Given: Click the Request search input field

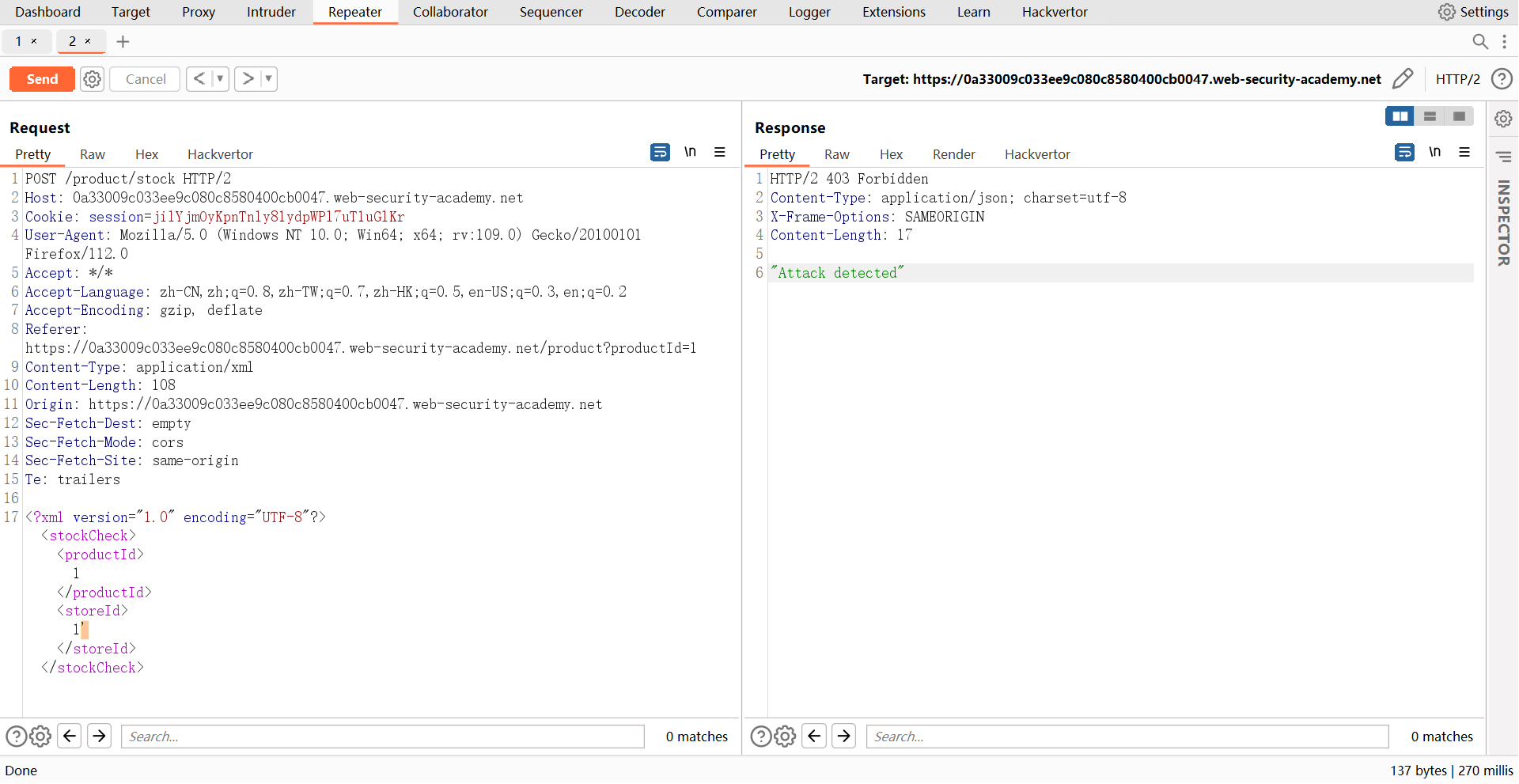Looking at the screenshot, I should click(x=382, y=737).
